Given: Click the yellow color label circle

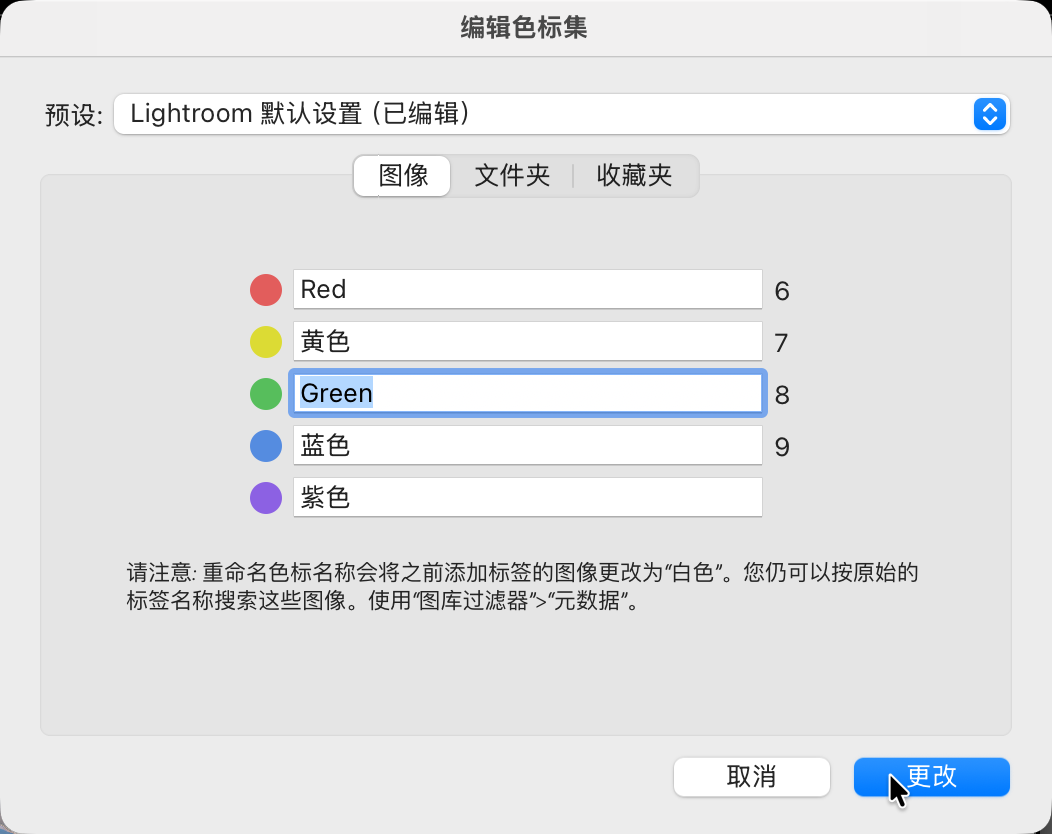Looking at the screenshot, I should (265, 342).
